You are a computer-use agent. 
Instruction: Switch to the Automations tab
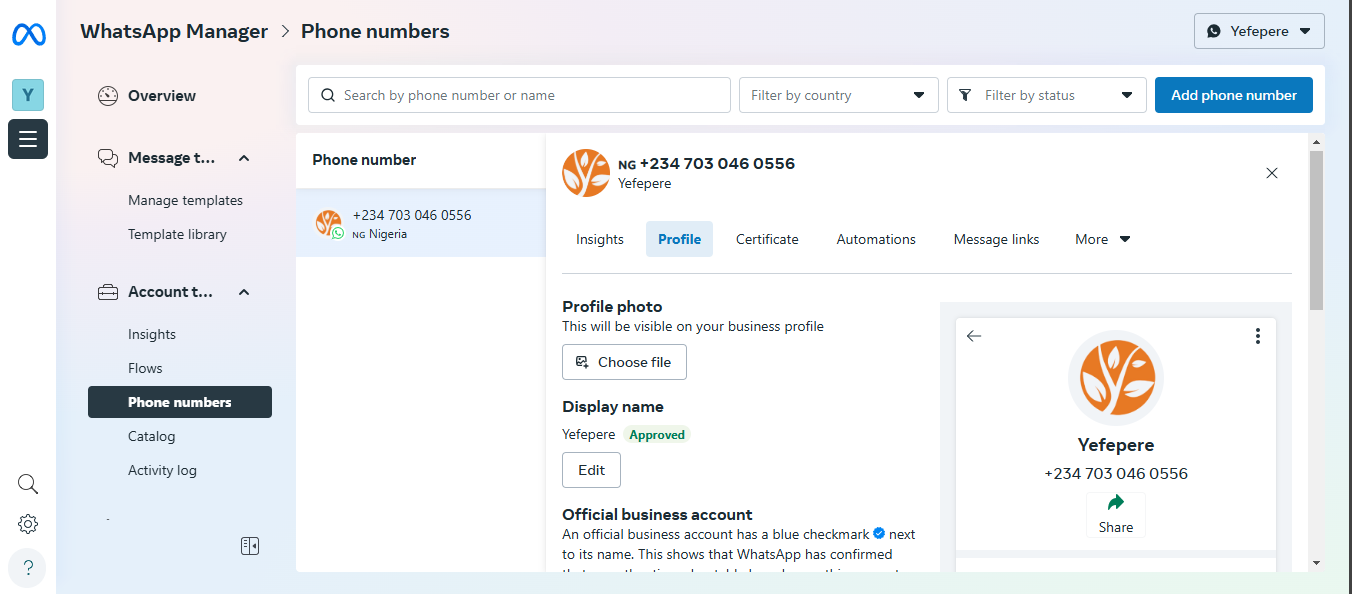[x=876, y=239]
